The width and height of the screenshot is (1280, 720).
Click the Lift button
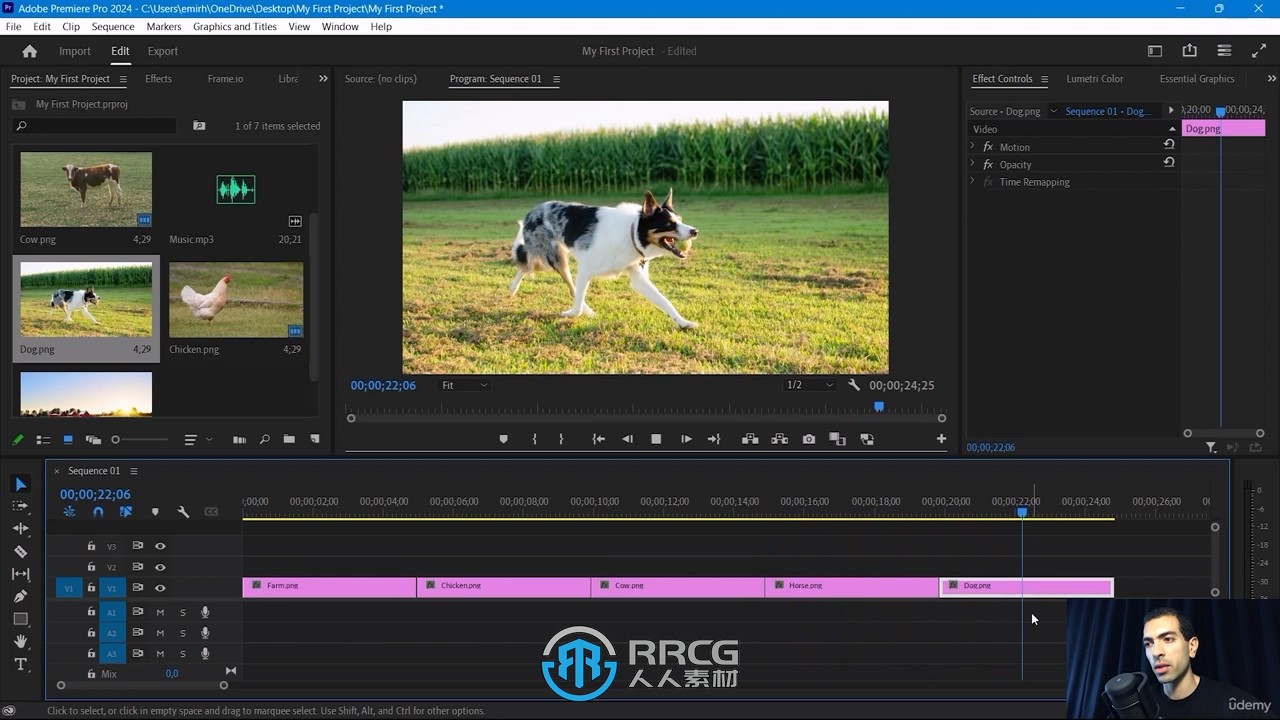[x=749, y=439]
